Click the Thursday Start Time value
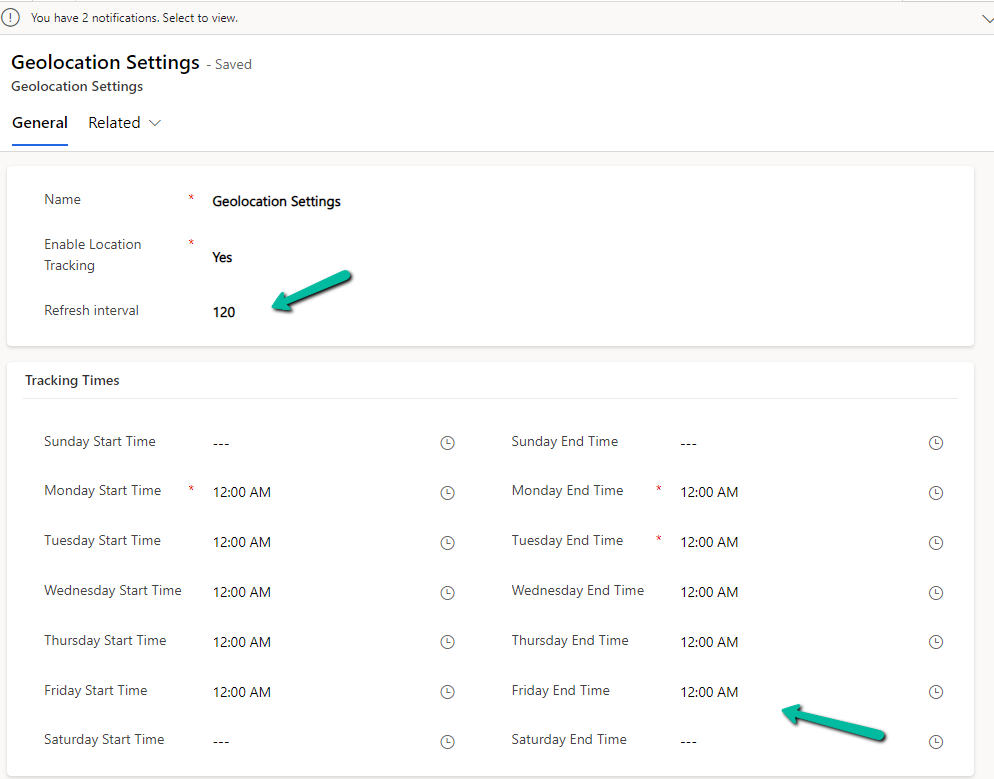Image resolution: width=994 pixels, height=779 pixels. point(242,642)
